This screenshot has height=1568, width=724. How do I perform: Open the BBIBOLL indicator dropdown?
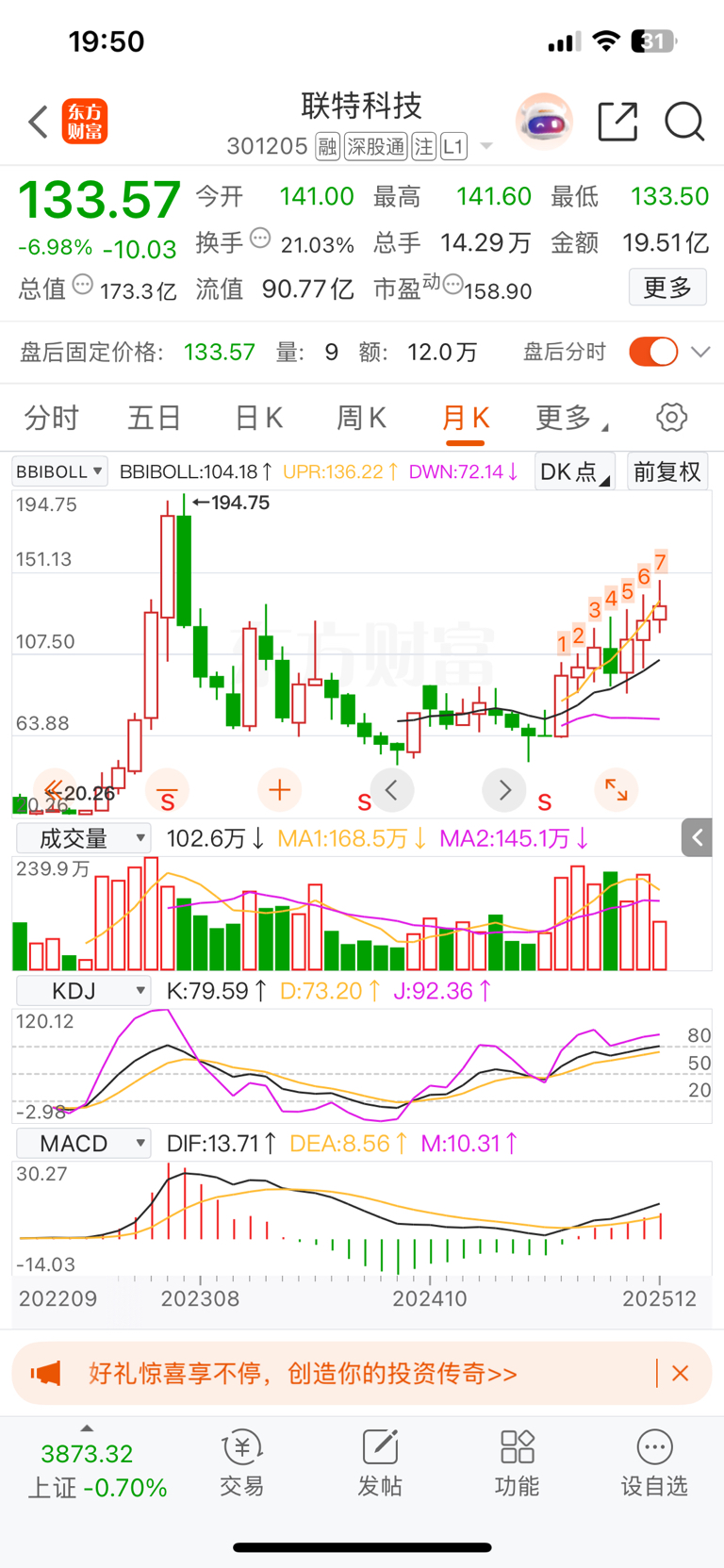pos(59,470)
